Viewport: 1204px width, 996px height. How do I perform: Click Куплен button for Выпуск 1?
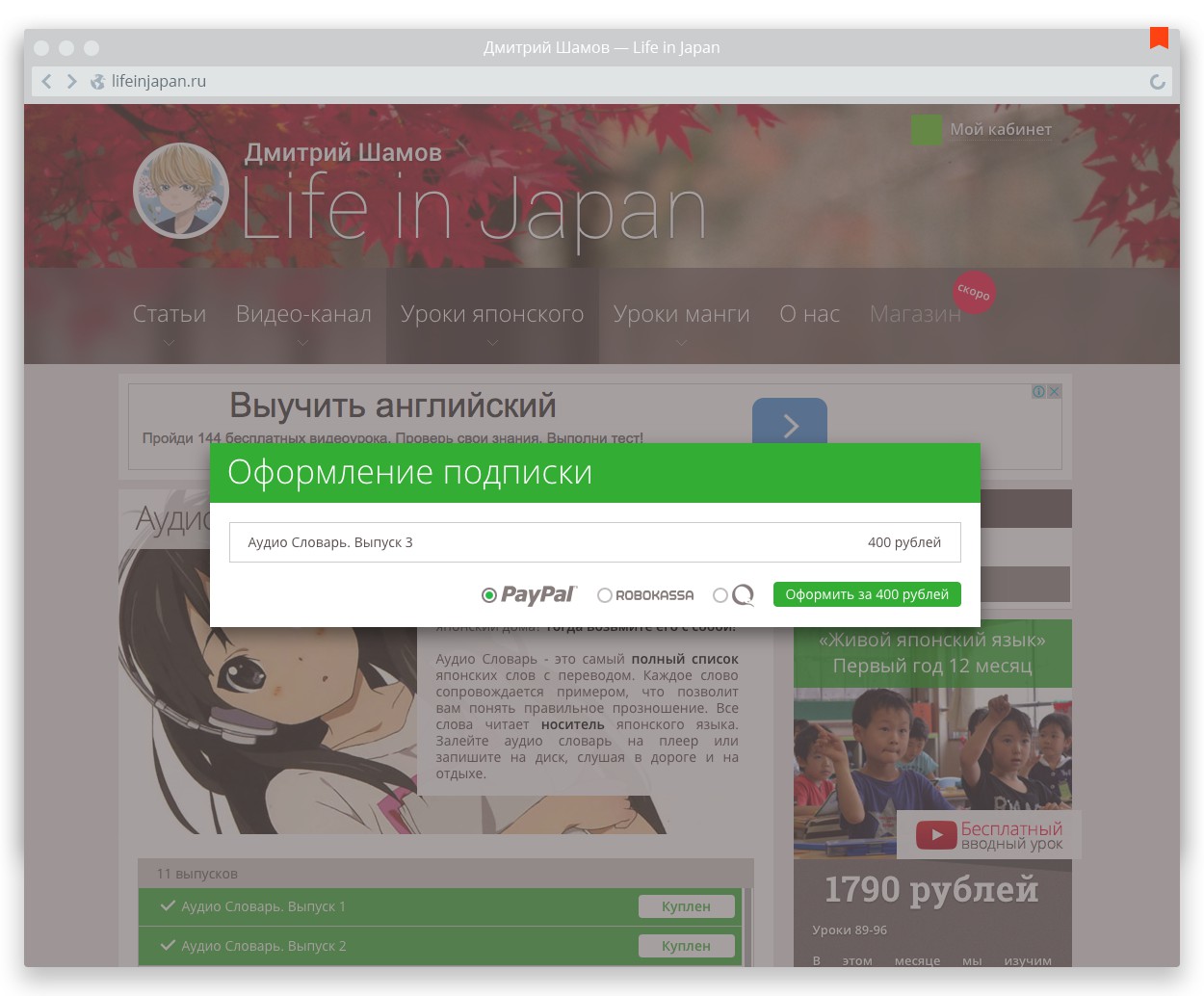pos(687,906)
